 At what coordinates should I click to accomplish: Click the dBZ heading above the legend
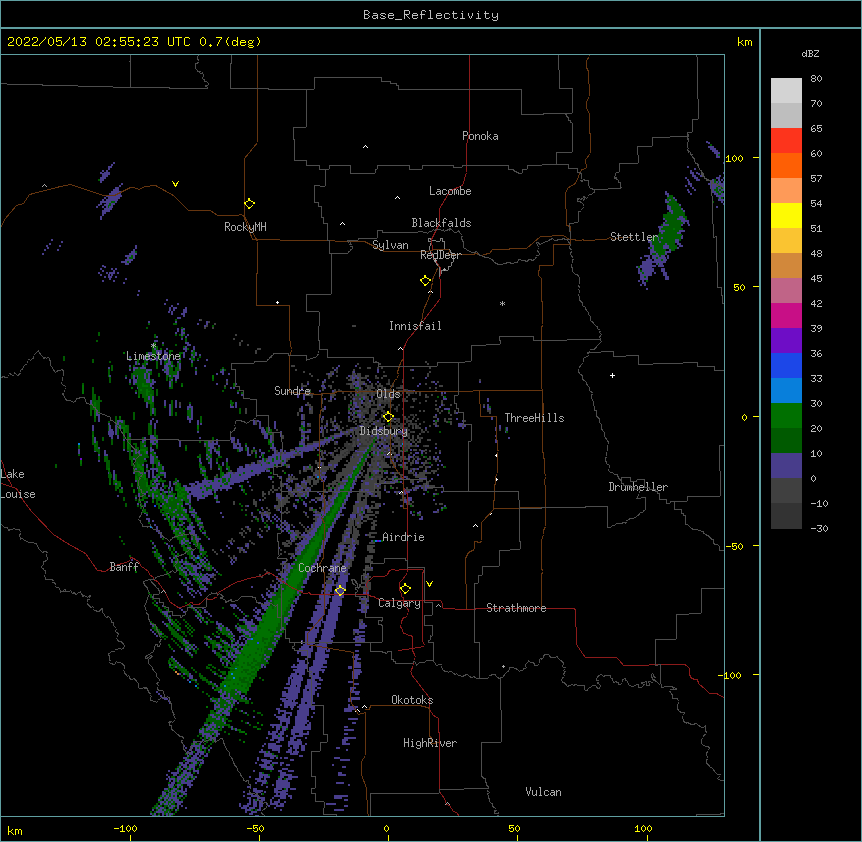810,54
